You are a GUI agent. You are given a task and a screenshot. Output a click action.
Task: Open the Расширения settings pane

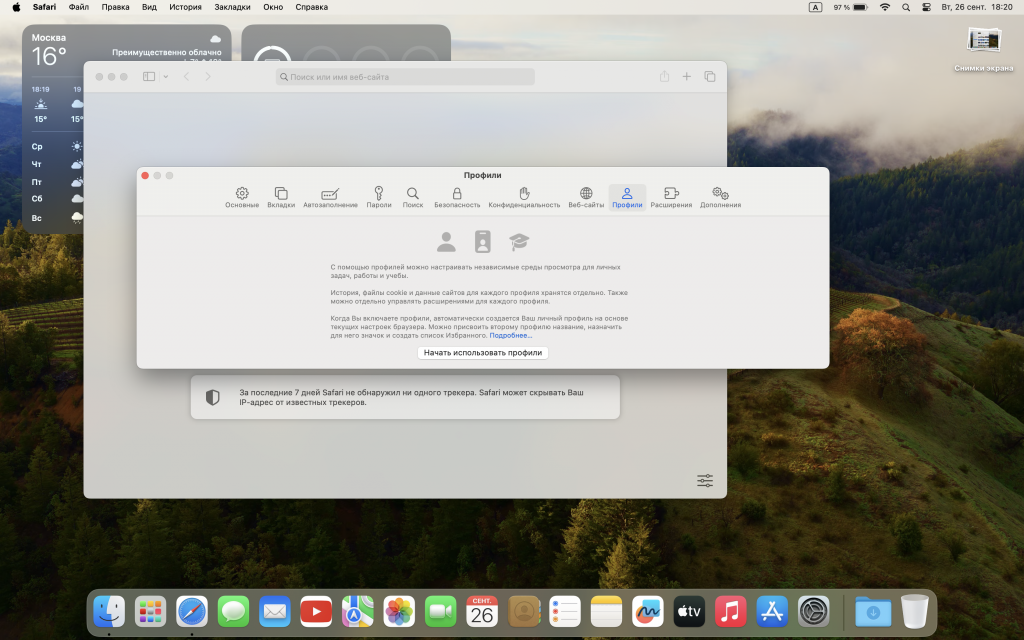pyautogui.click(x=671, y=197)
